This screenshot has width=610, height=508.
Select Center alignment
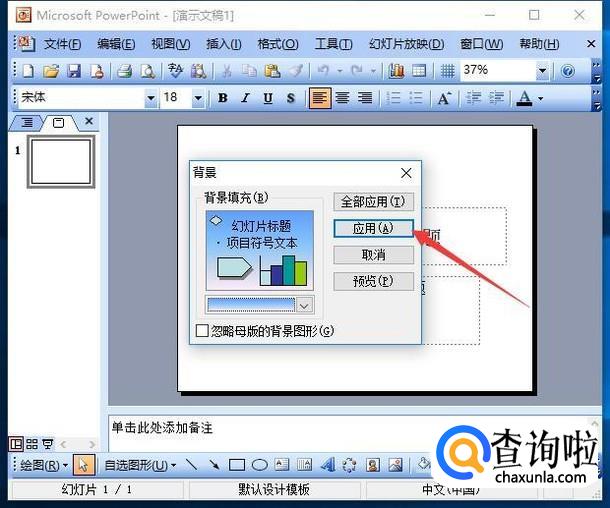tap(342, 98)
